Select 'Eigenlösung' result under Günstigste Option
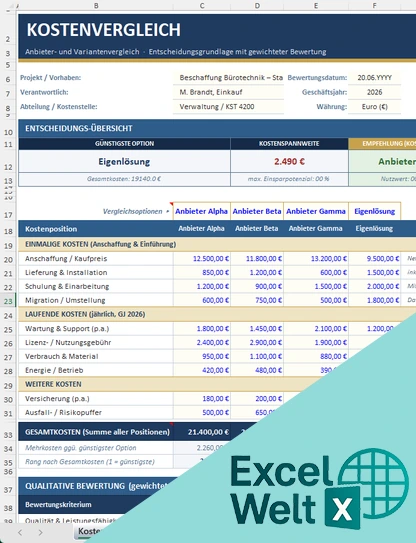Screen dimensions: 416x543 [x=124, y=161]
